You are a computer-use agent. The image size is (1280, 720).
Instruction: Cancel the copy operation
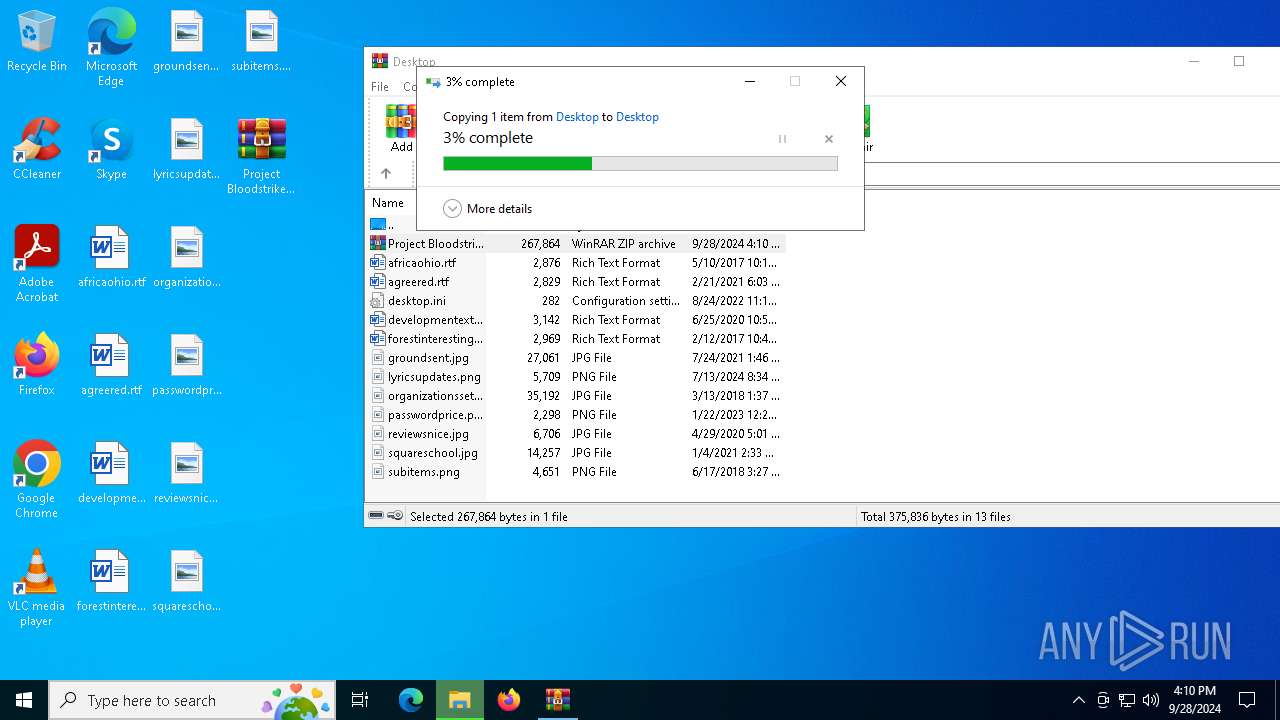[828, 139]
